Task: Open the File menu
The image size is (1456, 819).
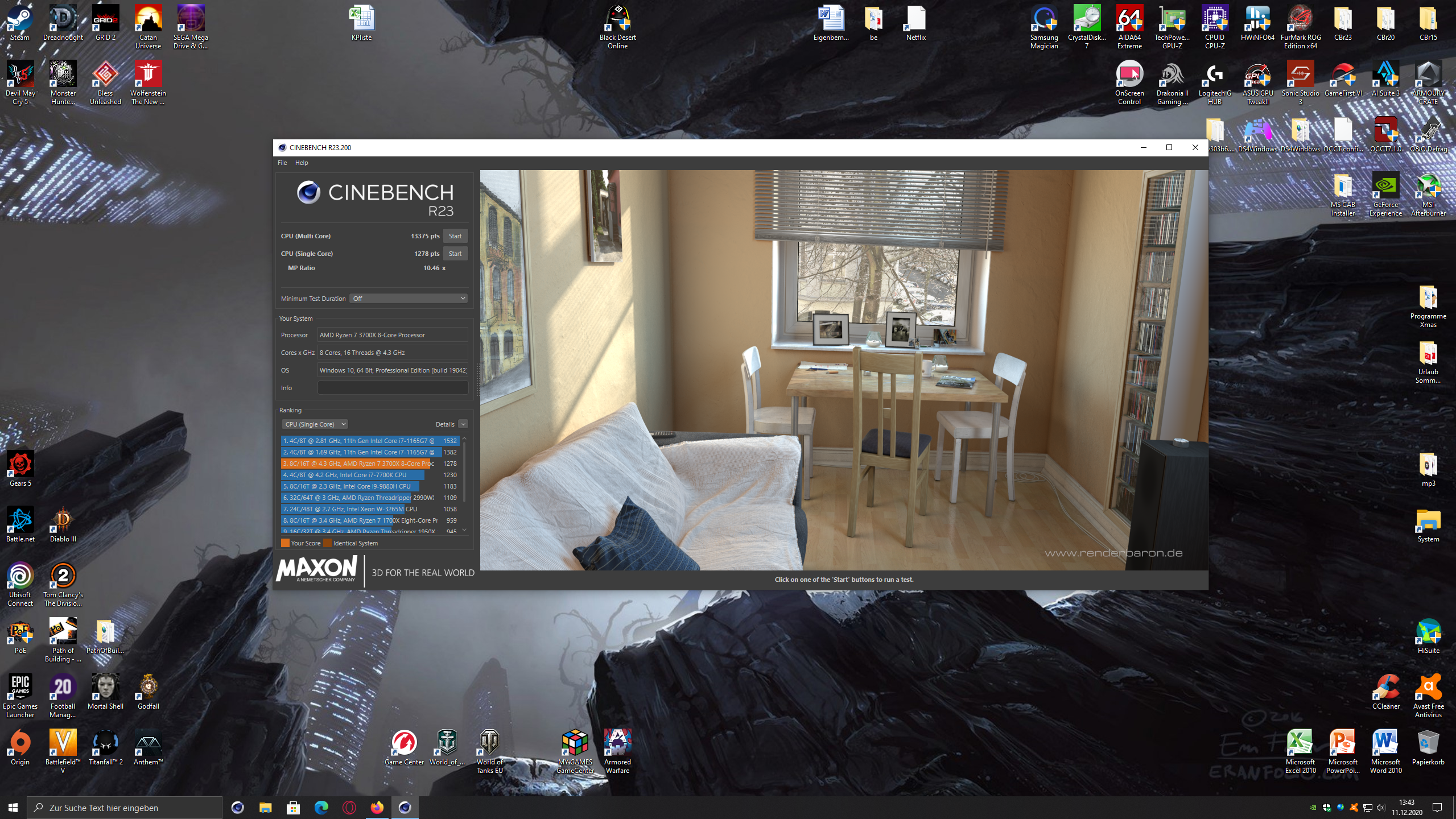Action: pos(282,163)
